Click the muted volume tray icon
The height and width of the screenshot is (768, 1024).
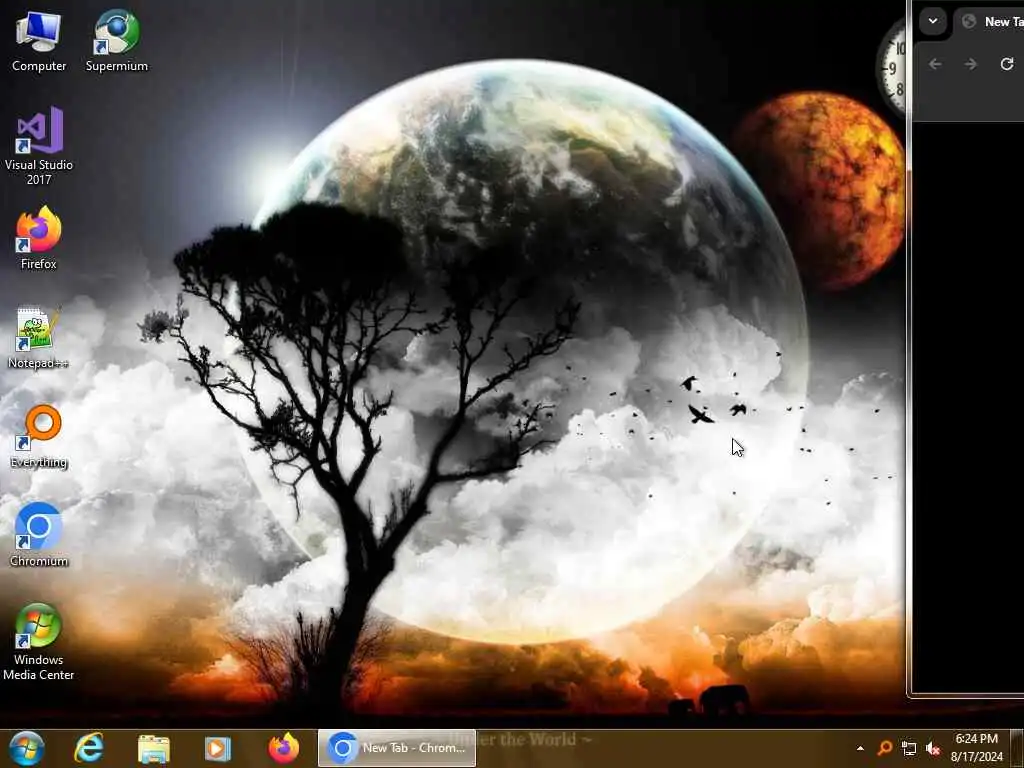(x=933, y=748)
